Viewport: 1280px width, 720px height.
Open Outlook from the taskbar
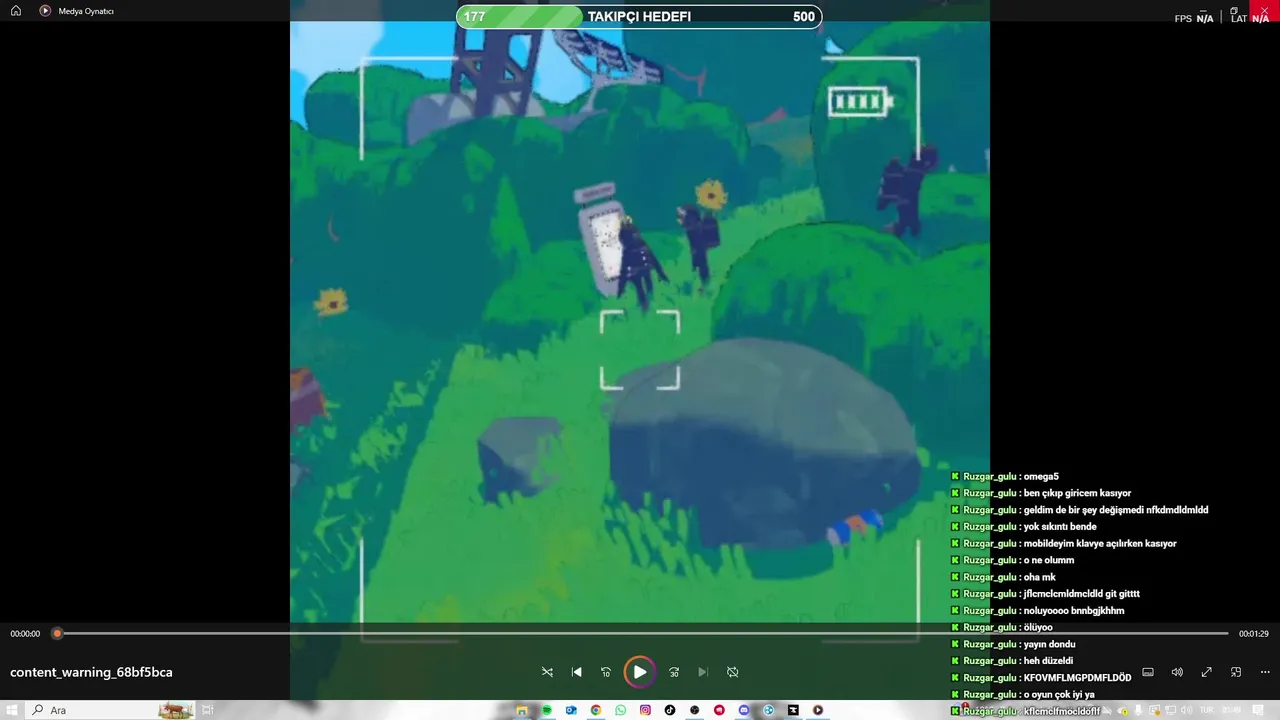571,710
